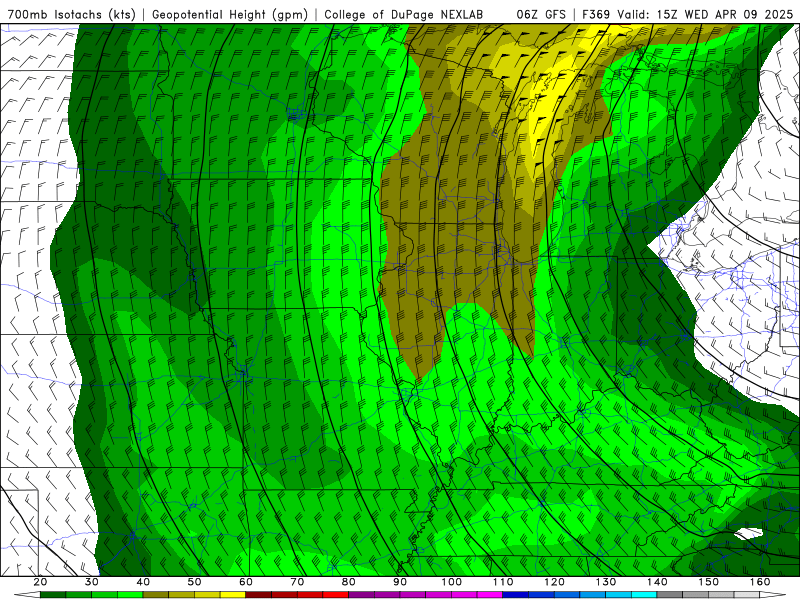Click the 'College of DuPage NEXLAB' header text
This screenshot has height=600, width=800.
pyautogui.click(x=404, y=14)
